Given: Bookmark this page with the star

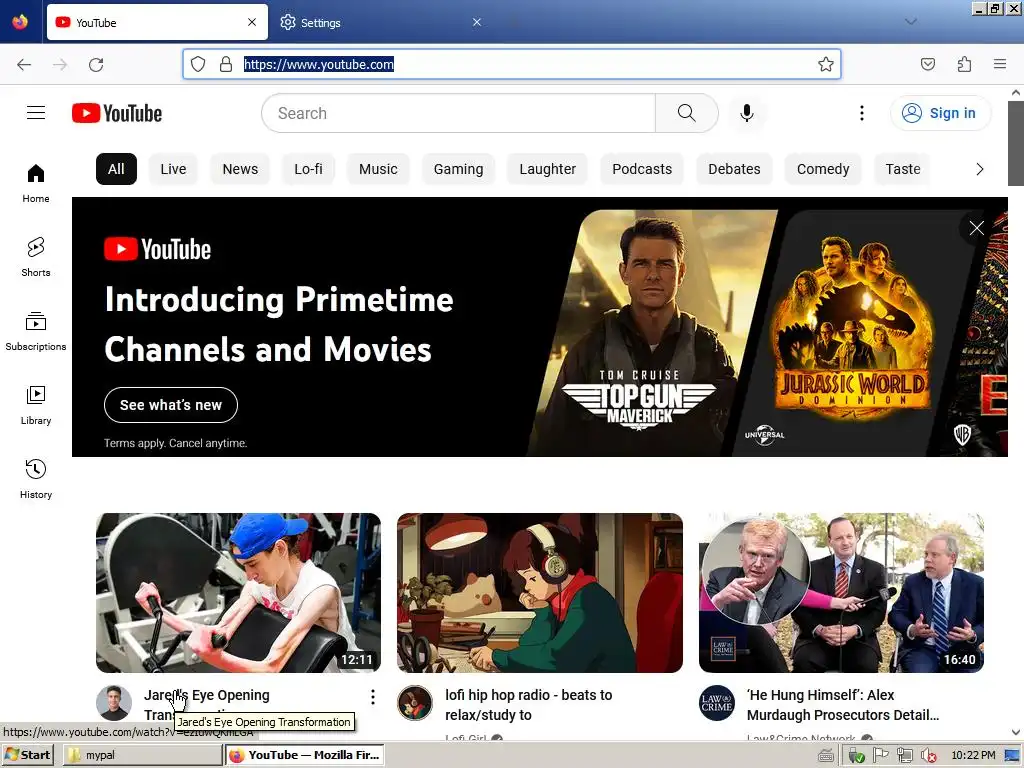Looking at the screenshot, I should pos(825,64).
